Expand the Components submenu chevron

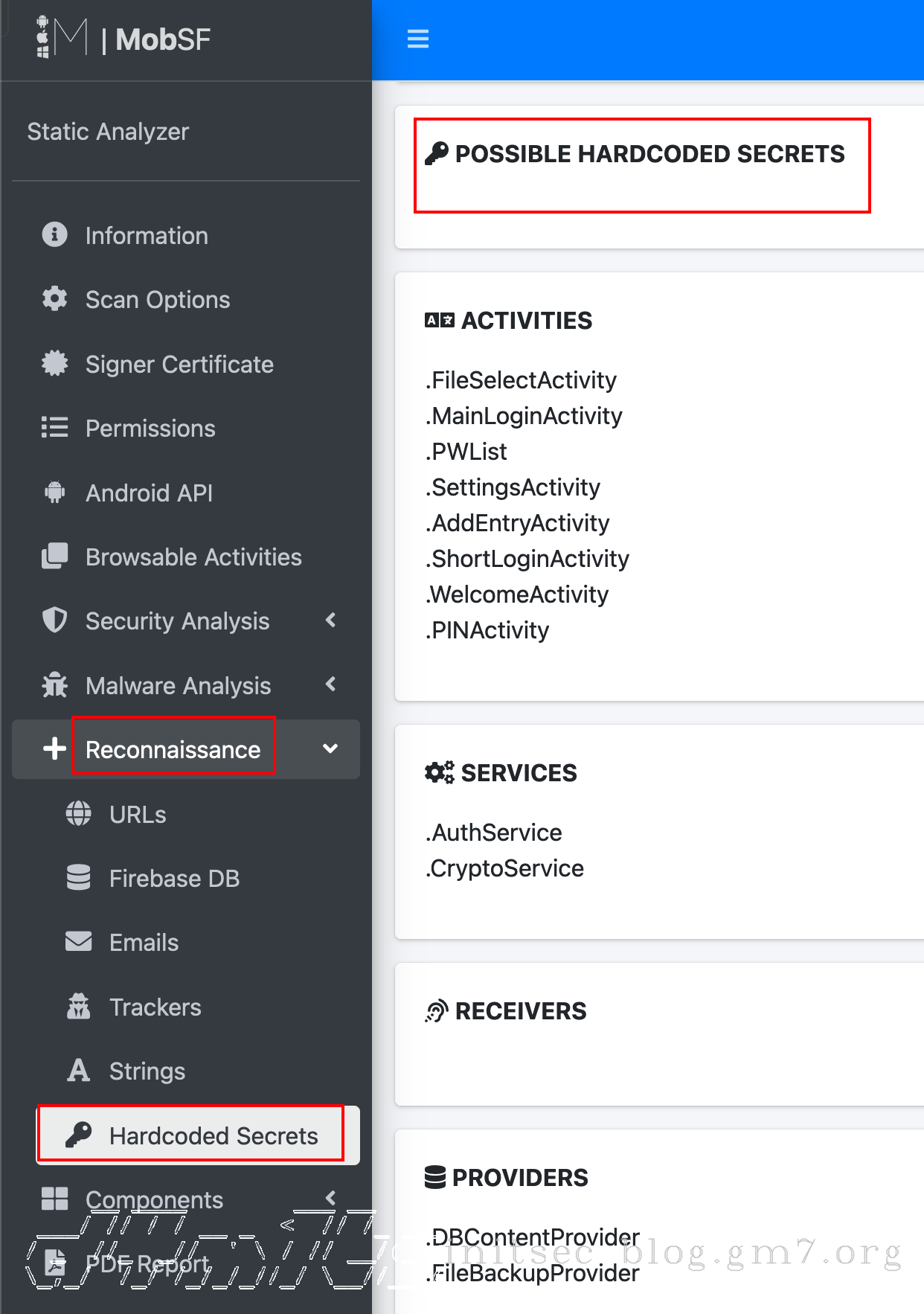click(331, 1198)
